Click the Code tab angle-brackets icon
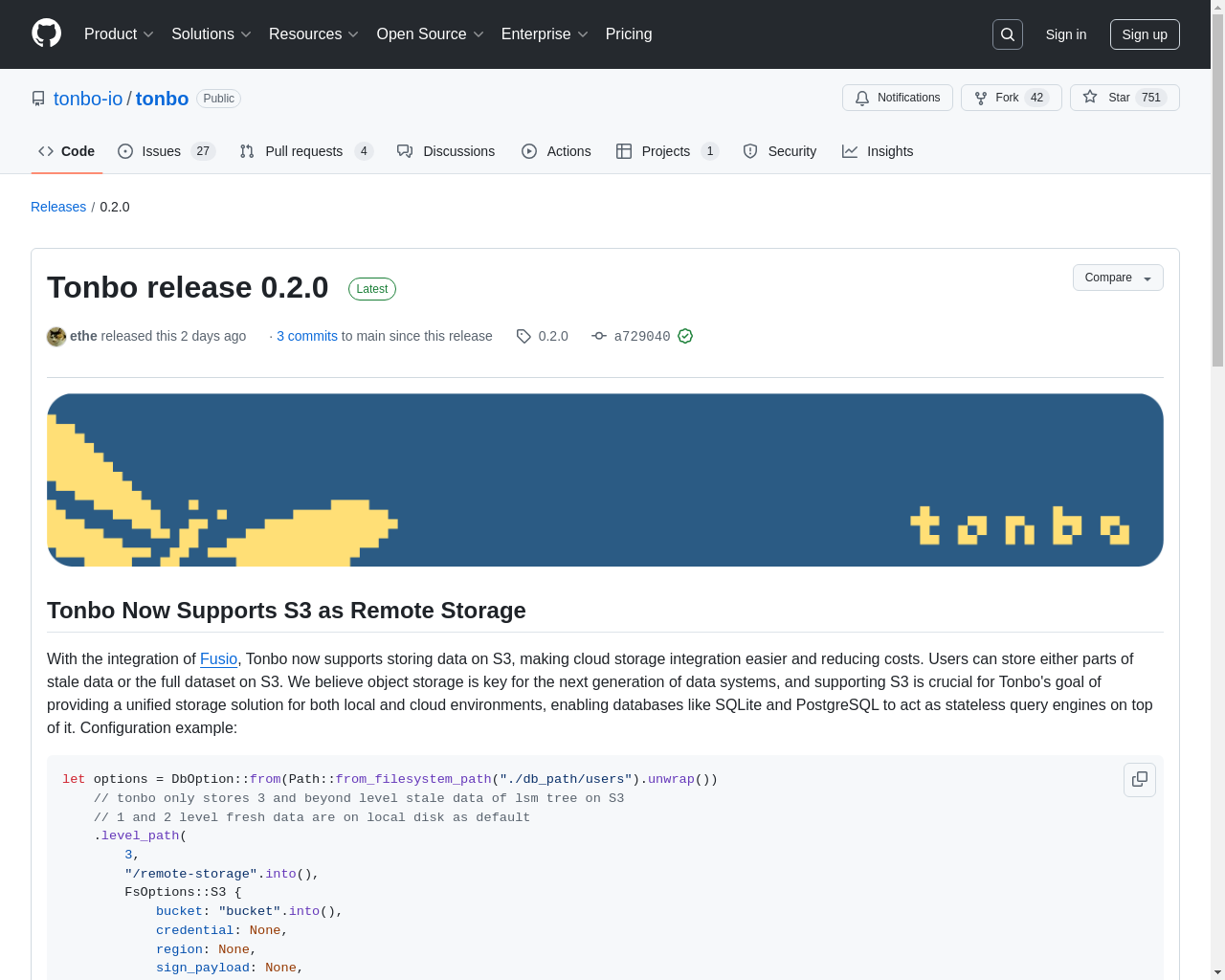Viewport: 1225px width, 980px height. [x=46, y=151]
